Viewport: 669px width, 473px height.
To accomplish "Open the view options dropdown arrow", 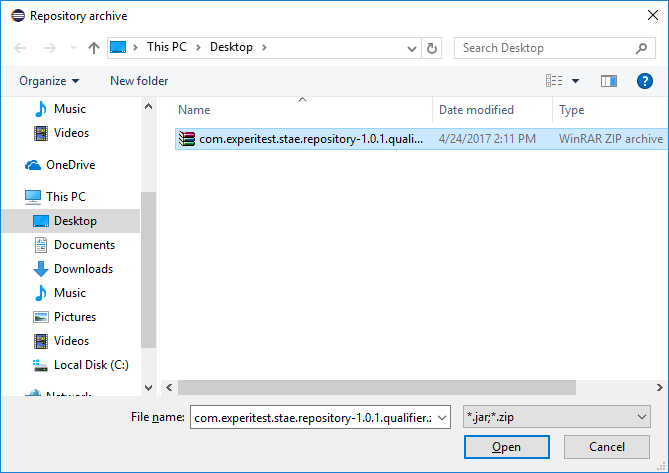I will click(575, 81).
